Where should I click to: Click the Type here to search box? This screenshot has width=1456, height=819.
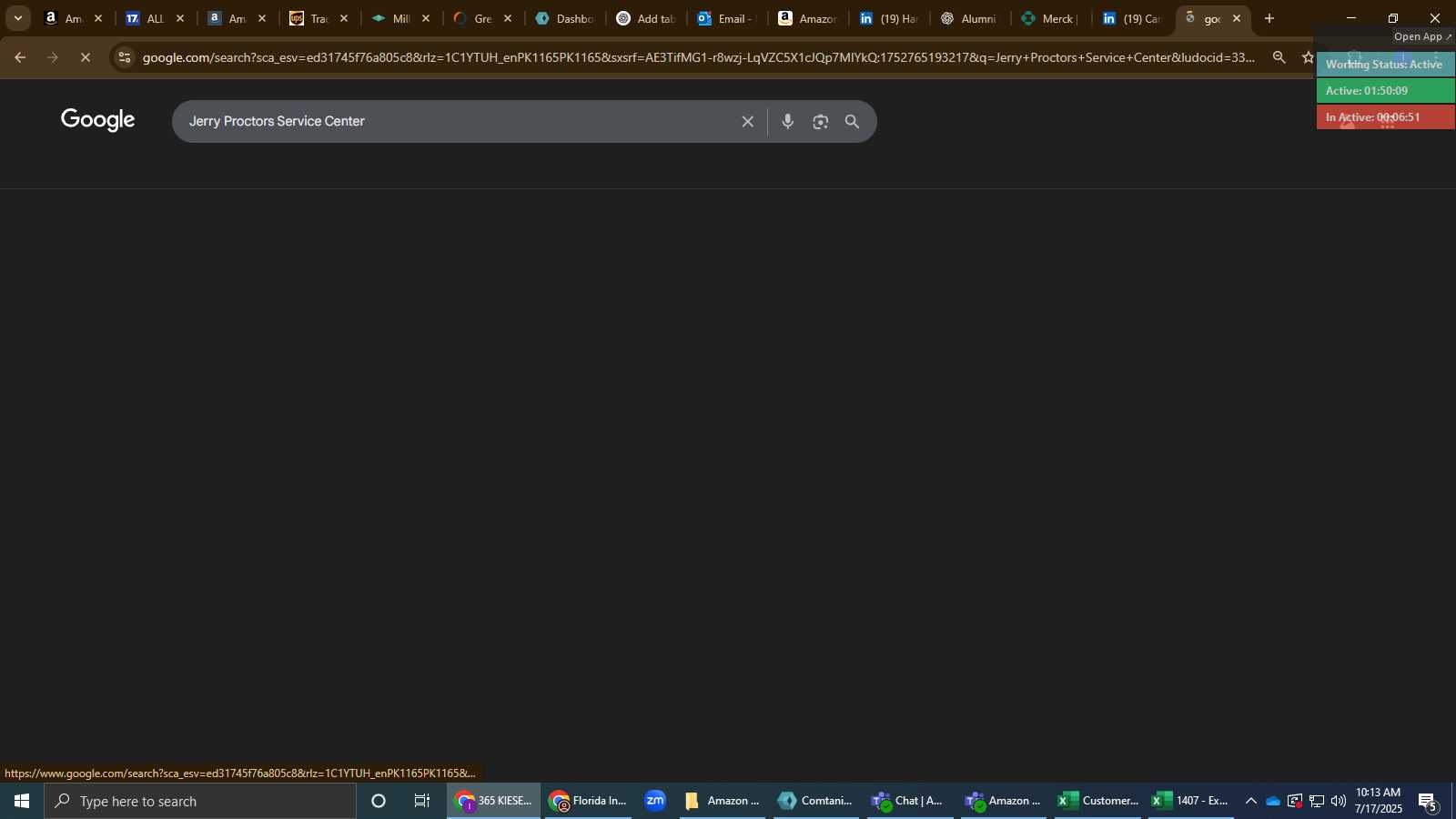pos(200,801)
